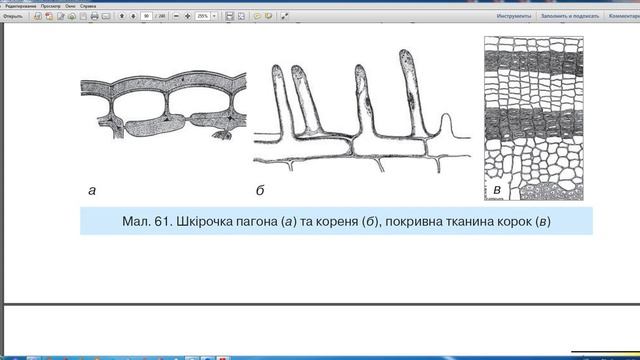The image size is (640, 360).
Task: Click the edit document pencil icon
Action: (61, 16)
